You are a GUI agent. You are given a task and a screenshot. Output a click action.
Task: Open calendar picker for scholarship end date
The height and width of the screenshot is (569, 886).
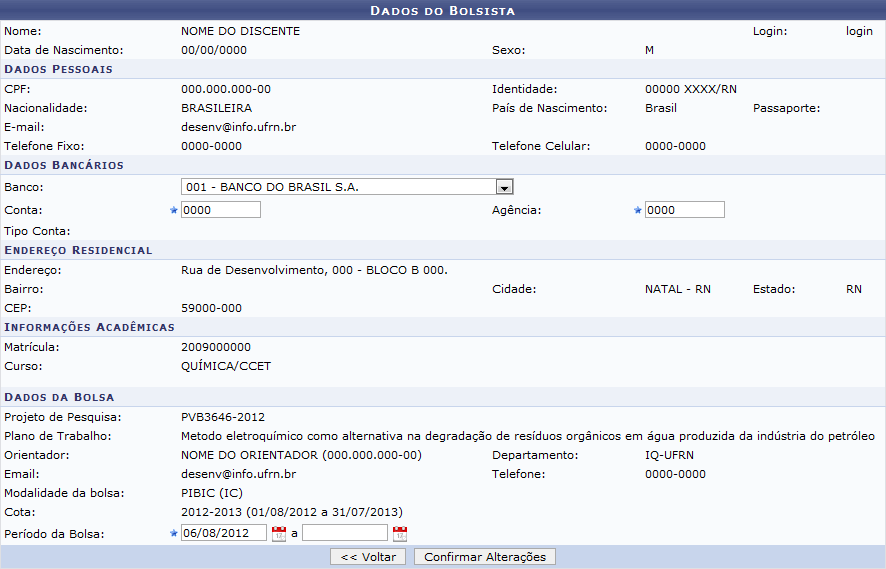pyautogui.click(x=400, y=534)
